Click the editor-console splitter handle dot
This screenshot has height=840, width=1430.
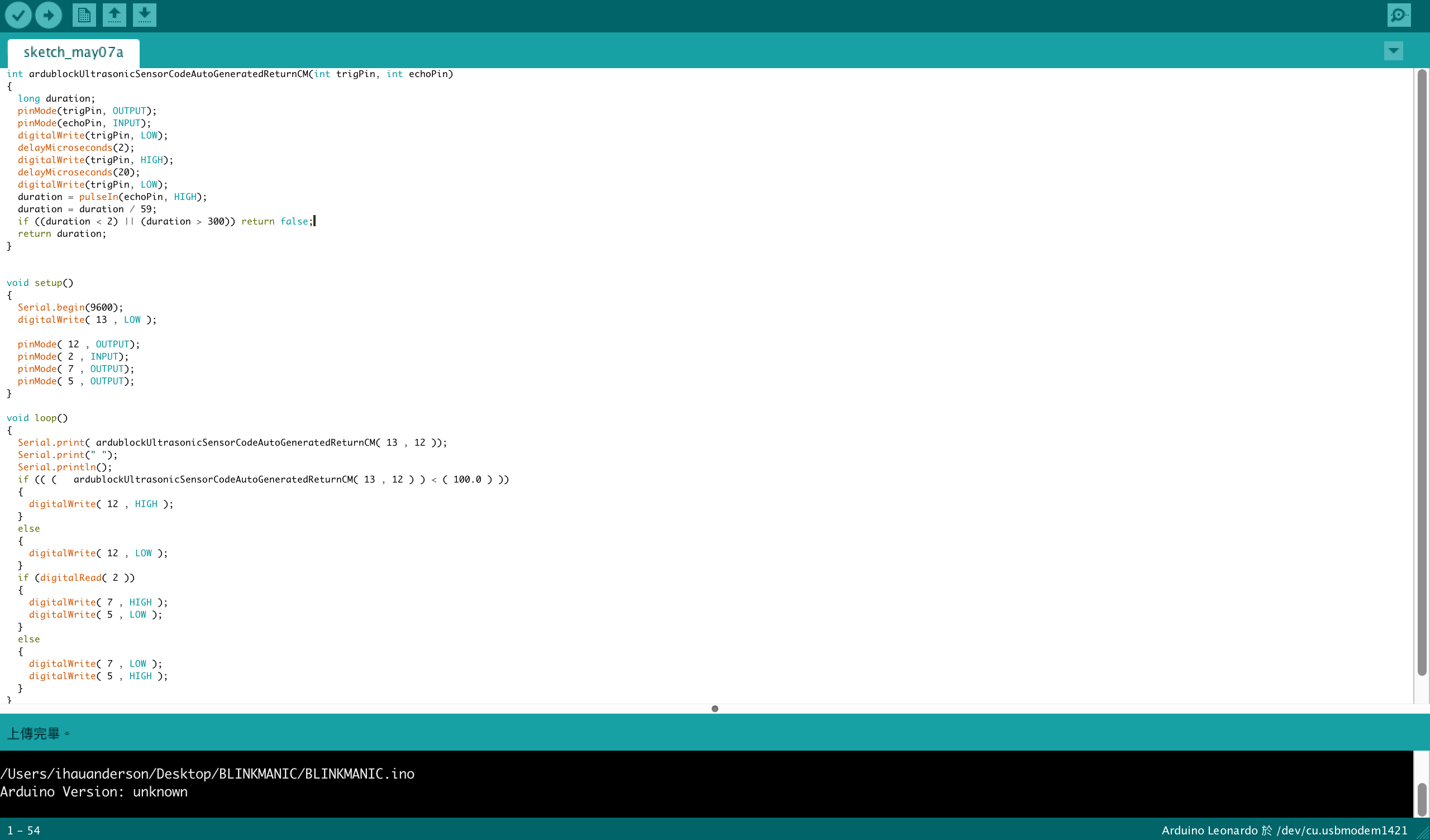[x=715, y=708]
